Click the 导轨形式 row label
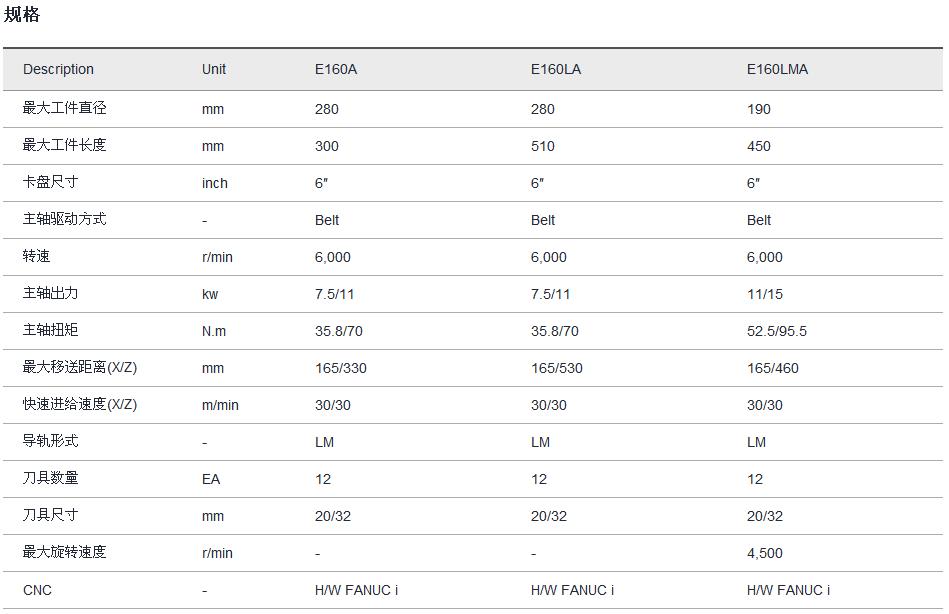This screenshot has height=614, width=949. 50,441
